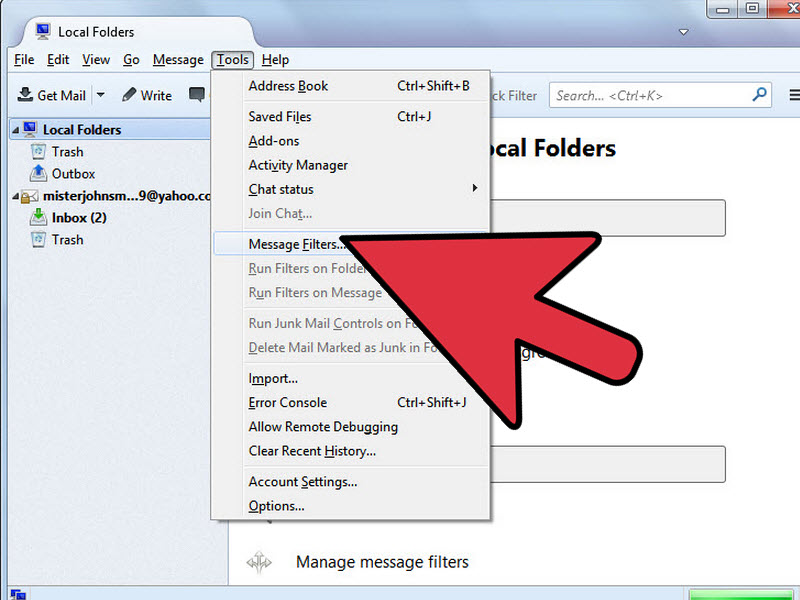The width and height of the screenshot is (800, 600).
Task: Choose Saved Files menu entry
Action: [351, 116]
